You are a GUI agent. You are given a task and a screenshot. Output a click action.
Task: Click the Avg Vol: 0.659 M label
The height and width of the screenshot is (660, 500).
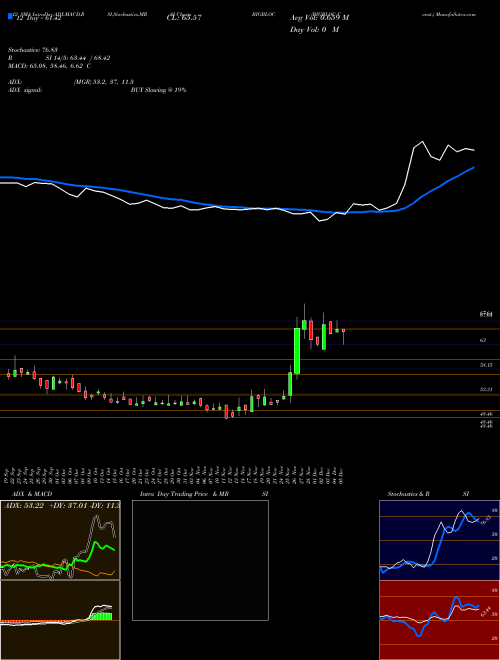point(319,18)
